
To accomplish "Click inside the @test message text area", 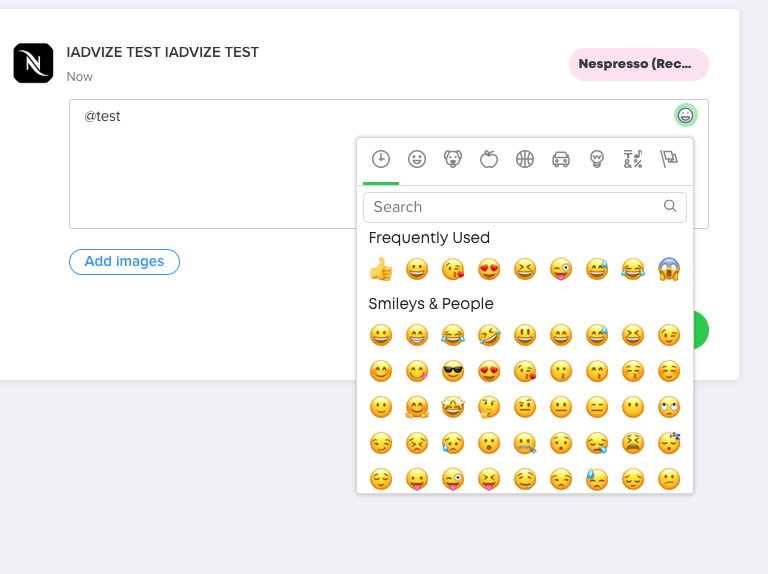I will point(213,164).
